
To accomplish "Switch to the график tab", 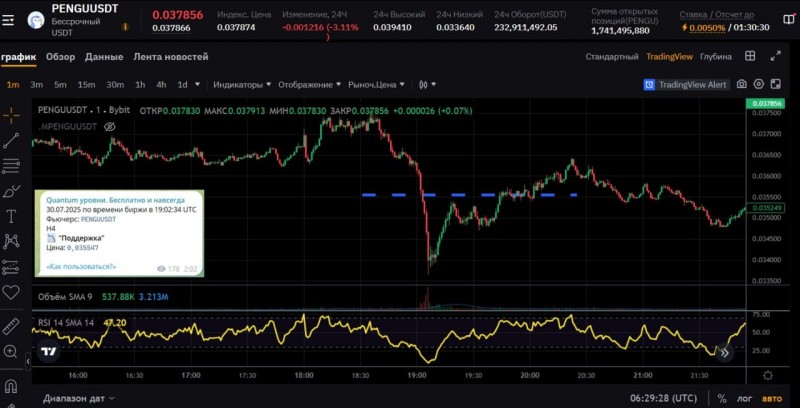I will pyautogui.click(x=18, y=57).
